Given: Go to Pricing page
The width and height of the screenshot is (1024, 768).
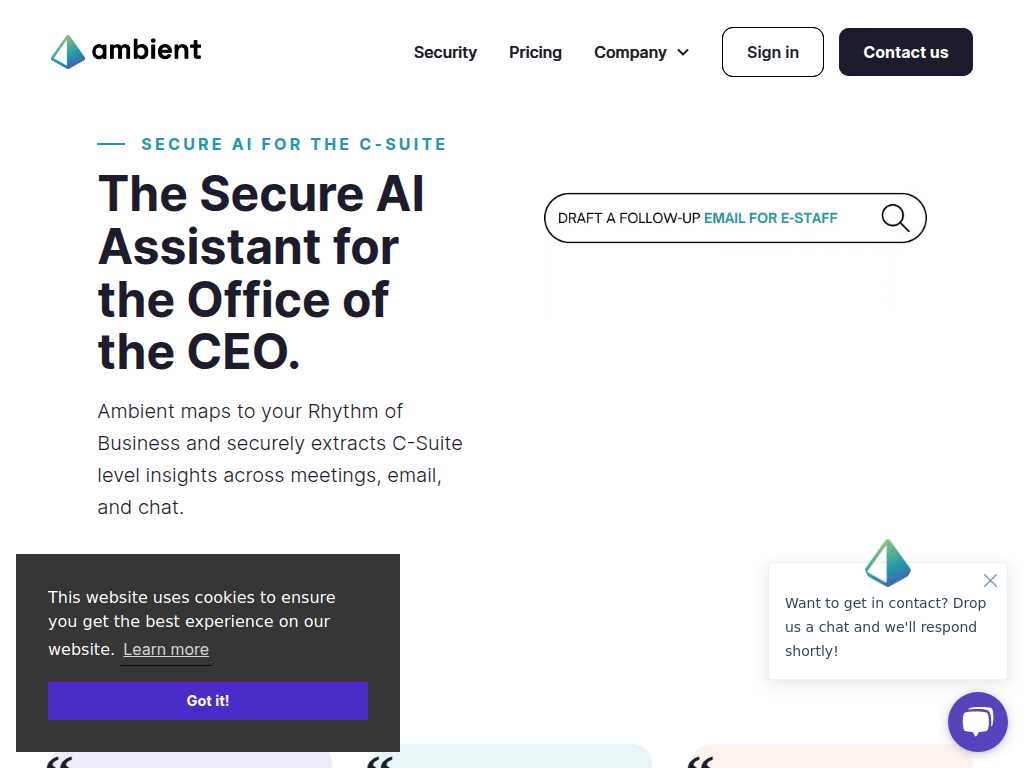Looking at the screenshot, I should [x=535, y=52].
